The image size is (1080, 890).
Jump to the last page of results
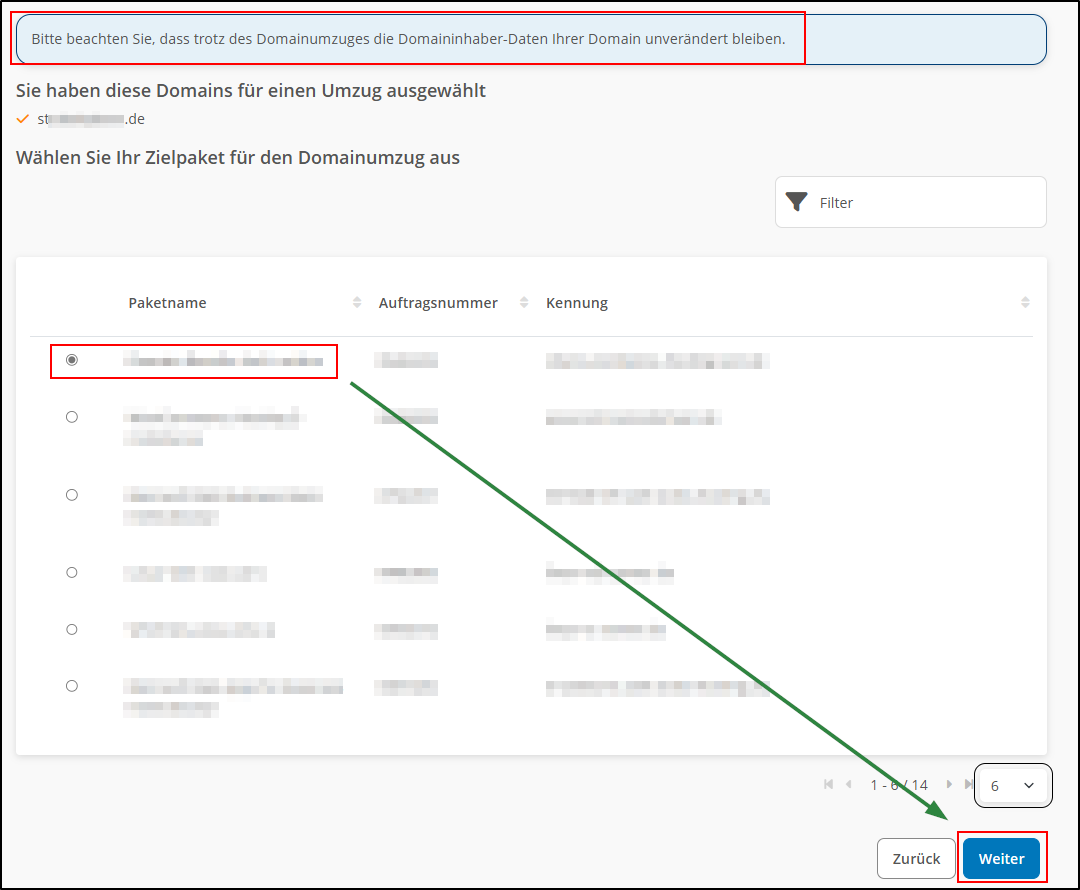969,785
